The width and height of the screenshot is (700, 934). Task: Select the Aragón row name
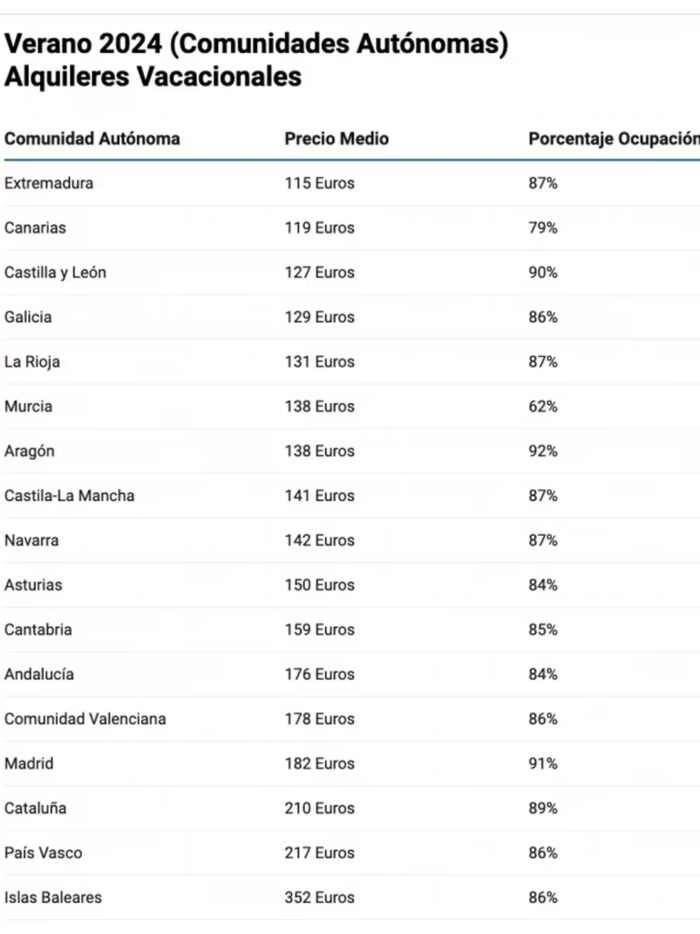(29, 451)
